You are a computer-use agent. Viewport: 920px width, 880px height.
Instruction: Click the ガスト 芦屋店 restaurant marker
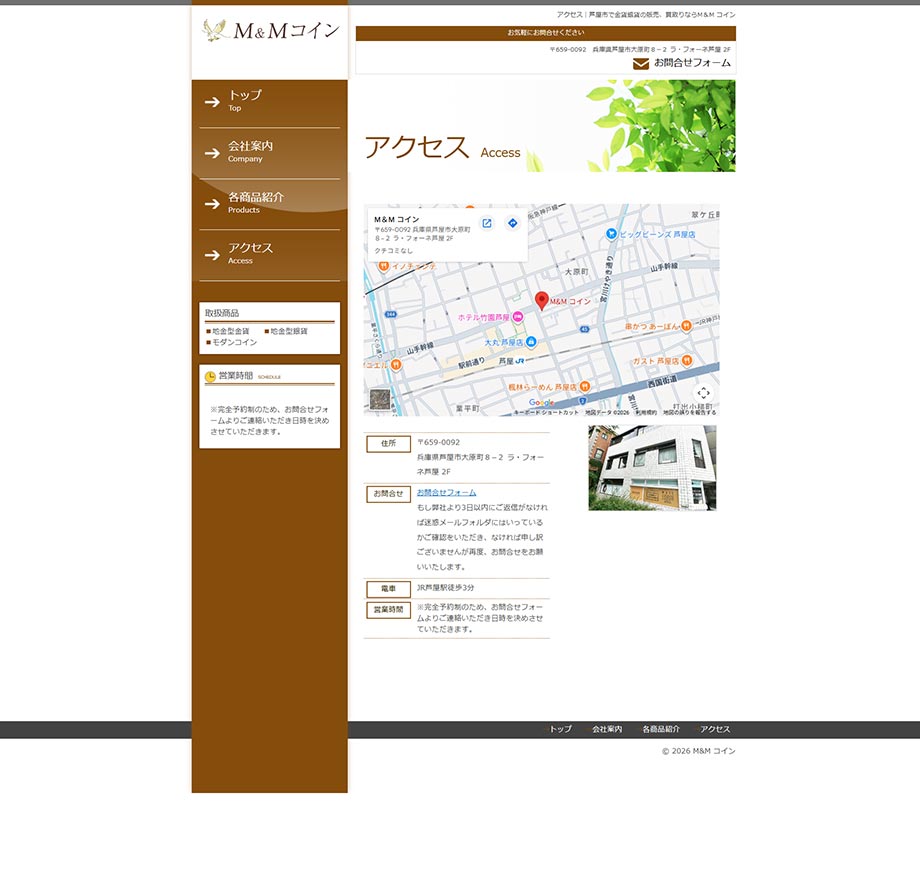click(x=686, y=360)
